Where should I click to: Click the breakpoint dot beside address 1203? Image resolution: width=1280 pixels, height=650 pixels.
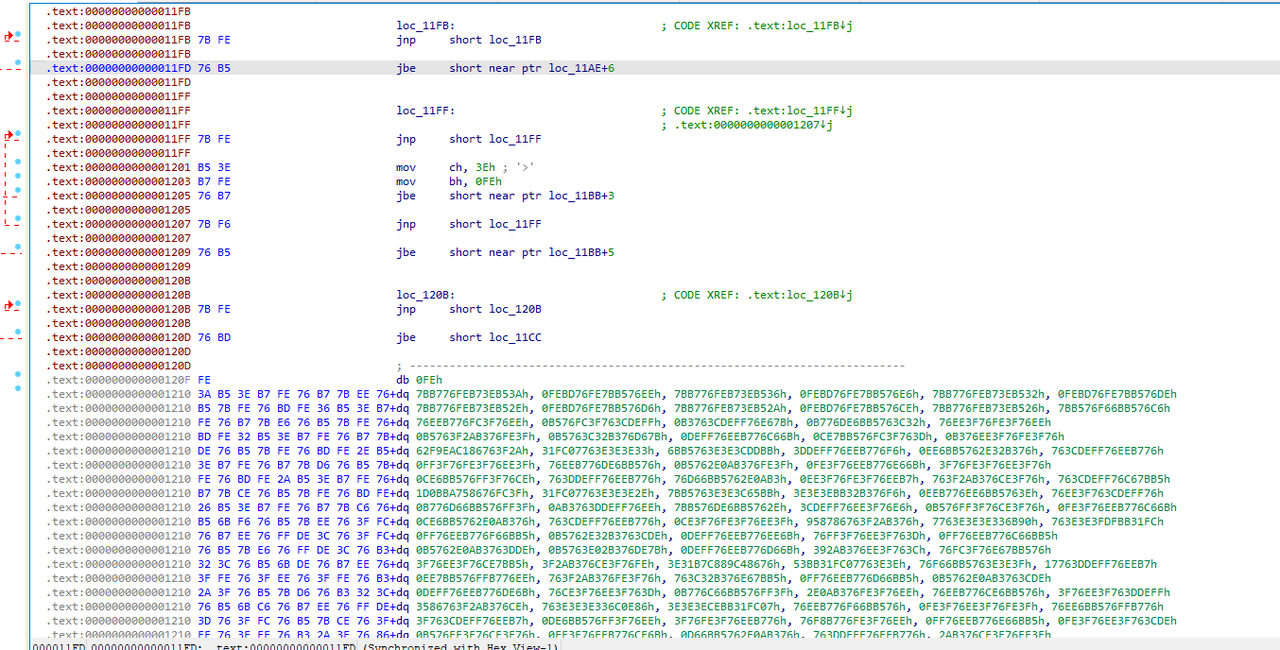[x=19, y=177]
